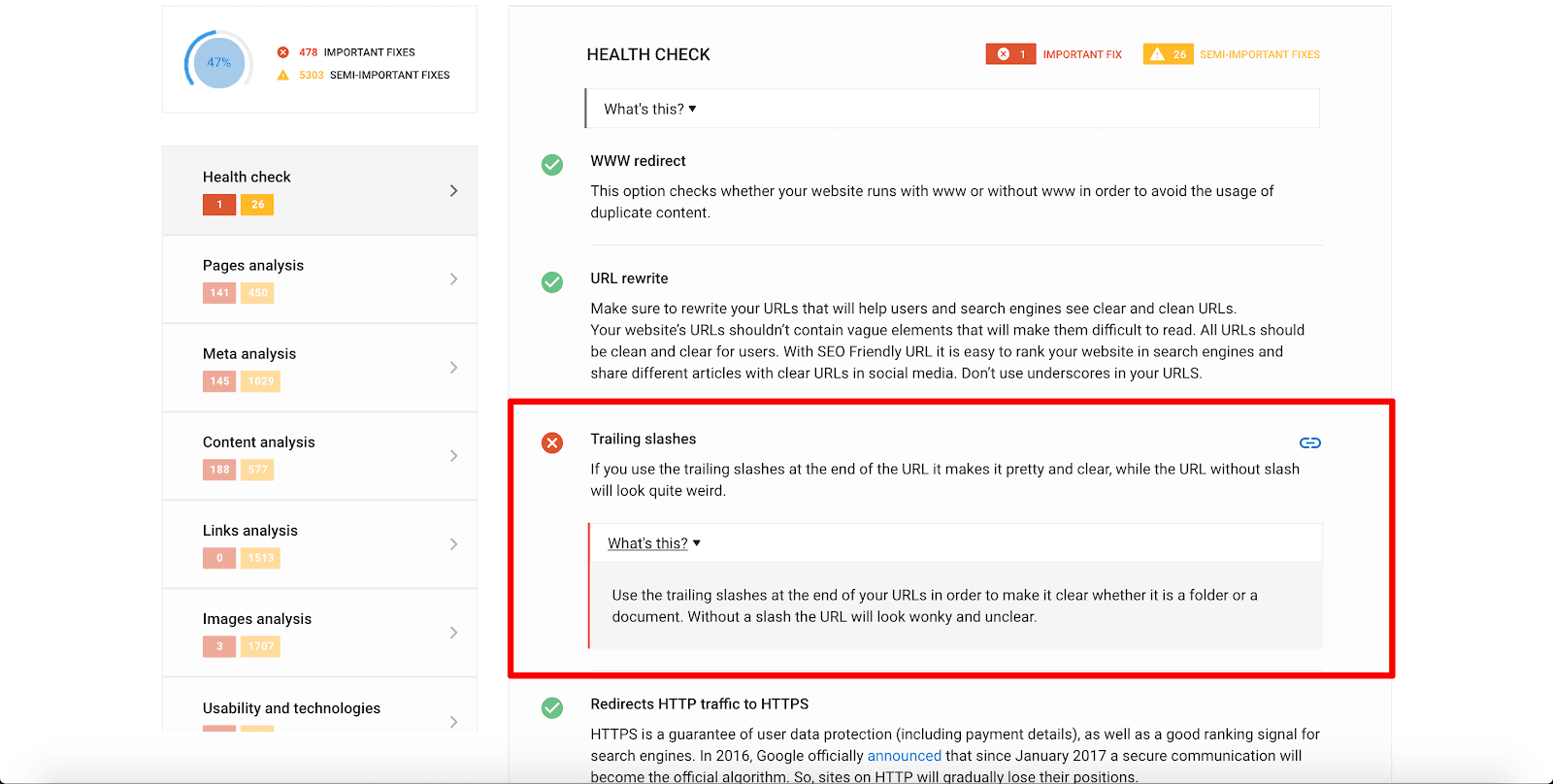The height and width of the screenshot is (784, 1553).
Task: Click the URL rewrite title
Action: [629, 278]
